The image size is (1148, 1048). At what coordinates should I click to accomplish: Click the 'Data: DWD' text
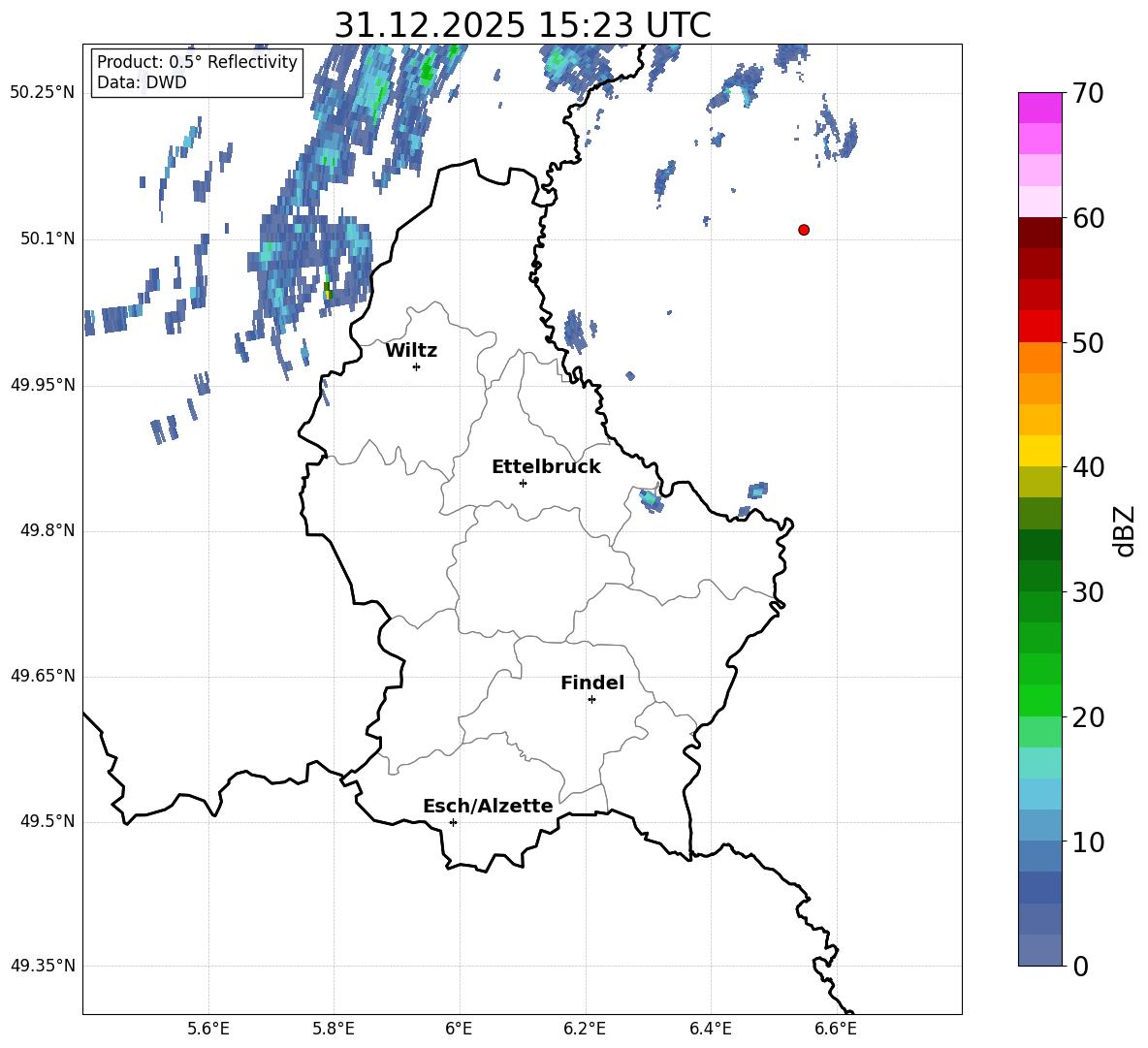142,82
